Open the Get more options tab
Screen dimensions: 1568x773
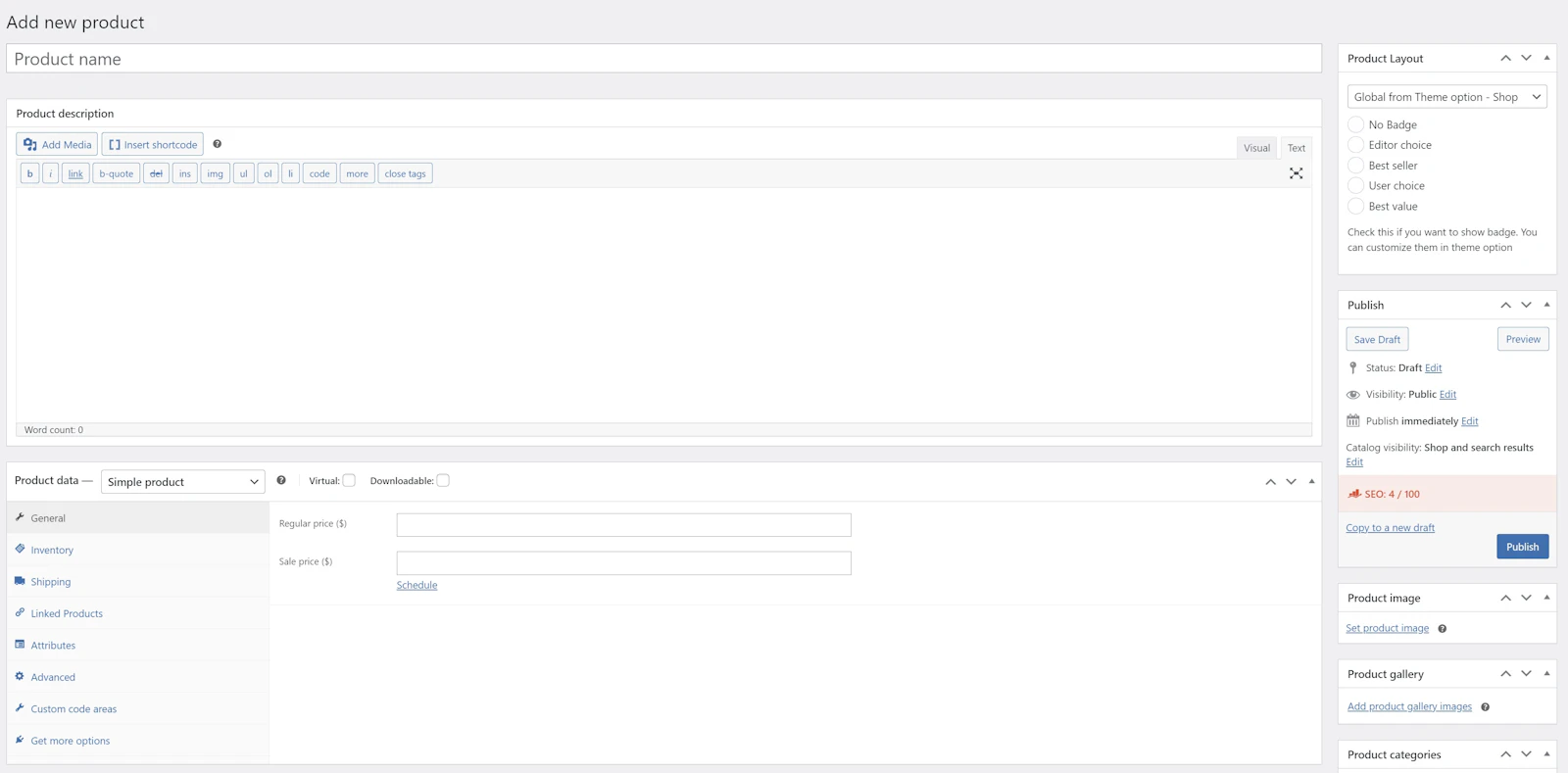(138, 741)
